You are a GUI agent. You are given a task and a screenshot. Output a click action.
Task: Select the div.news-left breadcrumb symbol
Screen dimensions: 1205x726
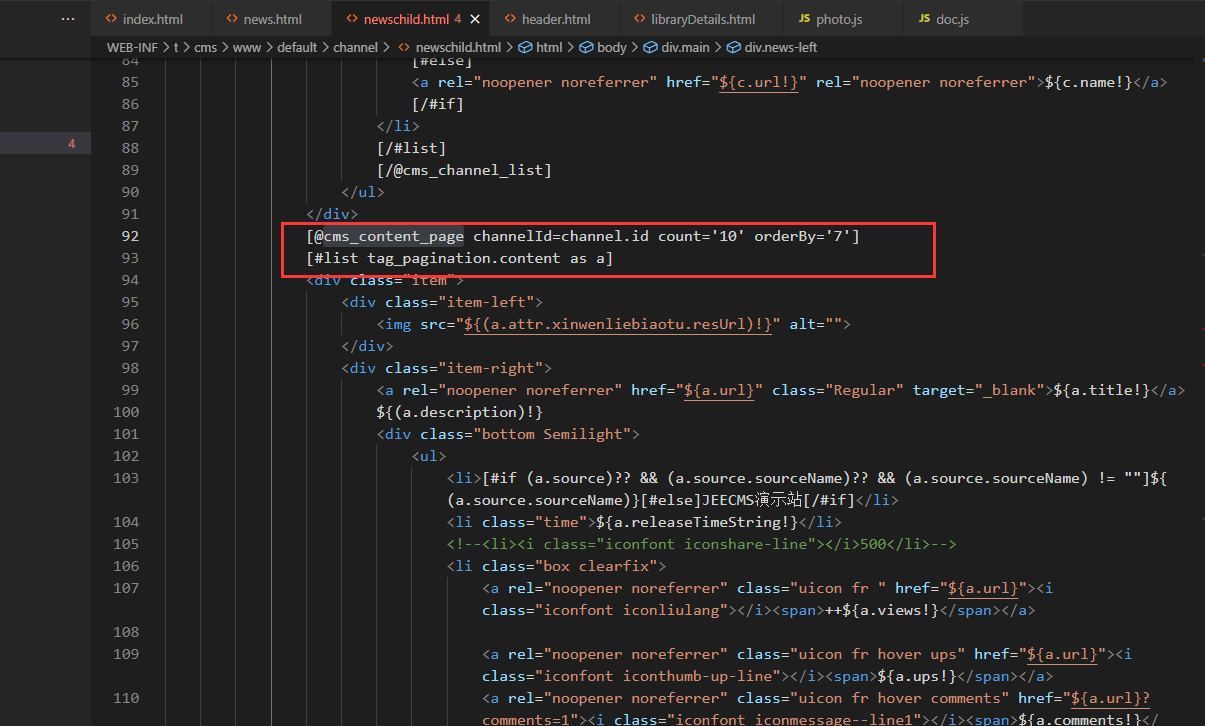780,47
